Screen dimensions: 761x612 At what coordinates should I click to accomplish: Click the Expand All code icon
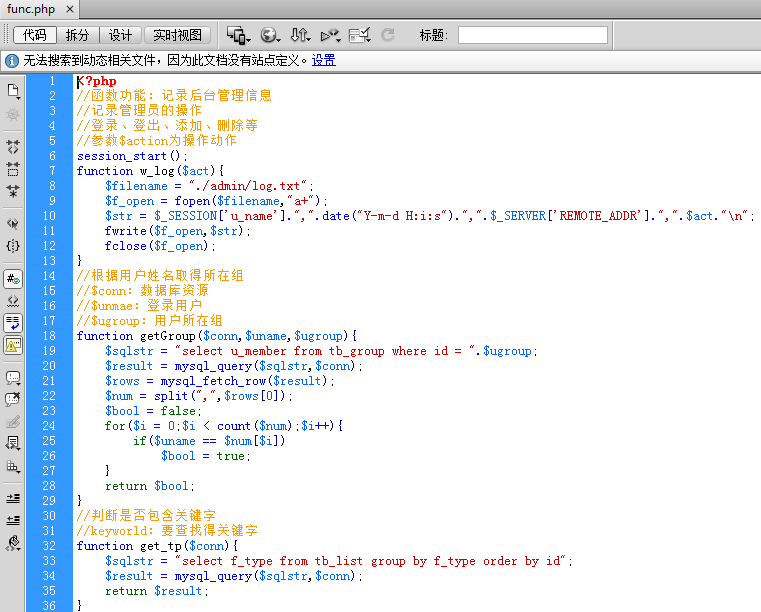click(x=13, y=190)
